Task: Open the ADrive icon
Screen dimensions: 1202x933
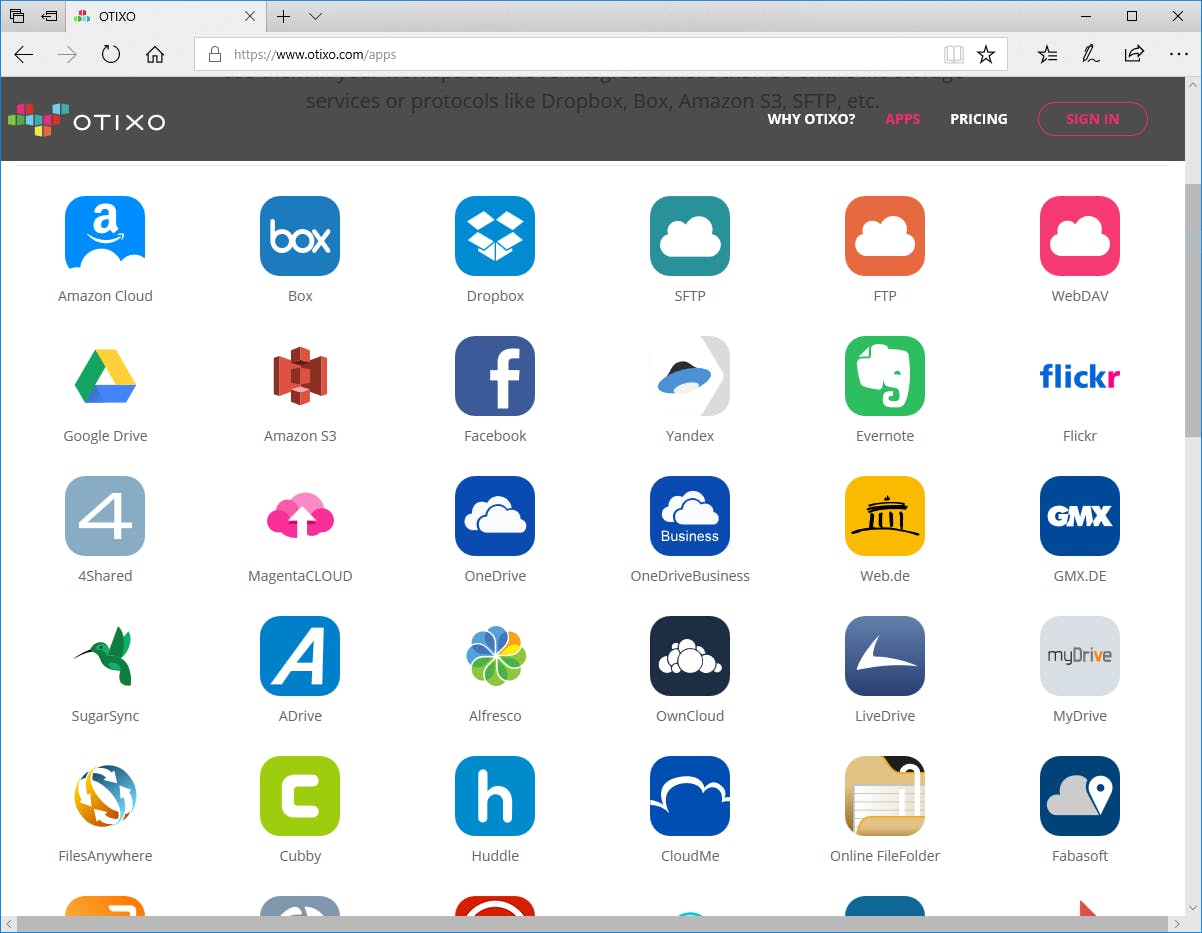Action: pos(300,656)
